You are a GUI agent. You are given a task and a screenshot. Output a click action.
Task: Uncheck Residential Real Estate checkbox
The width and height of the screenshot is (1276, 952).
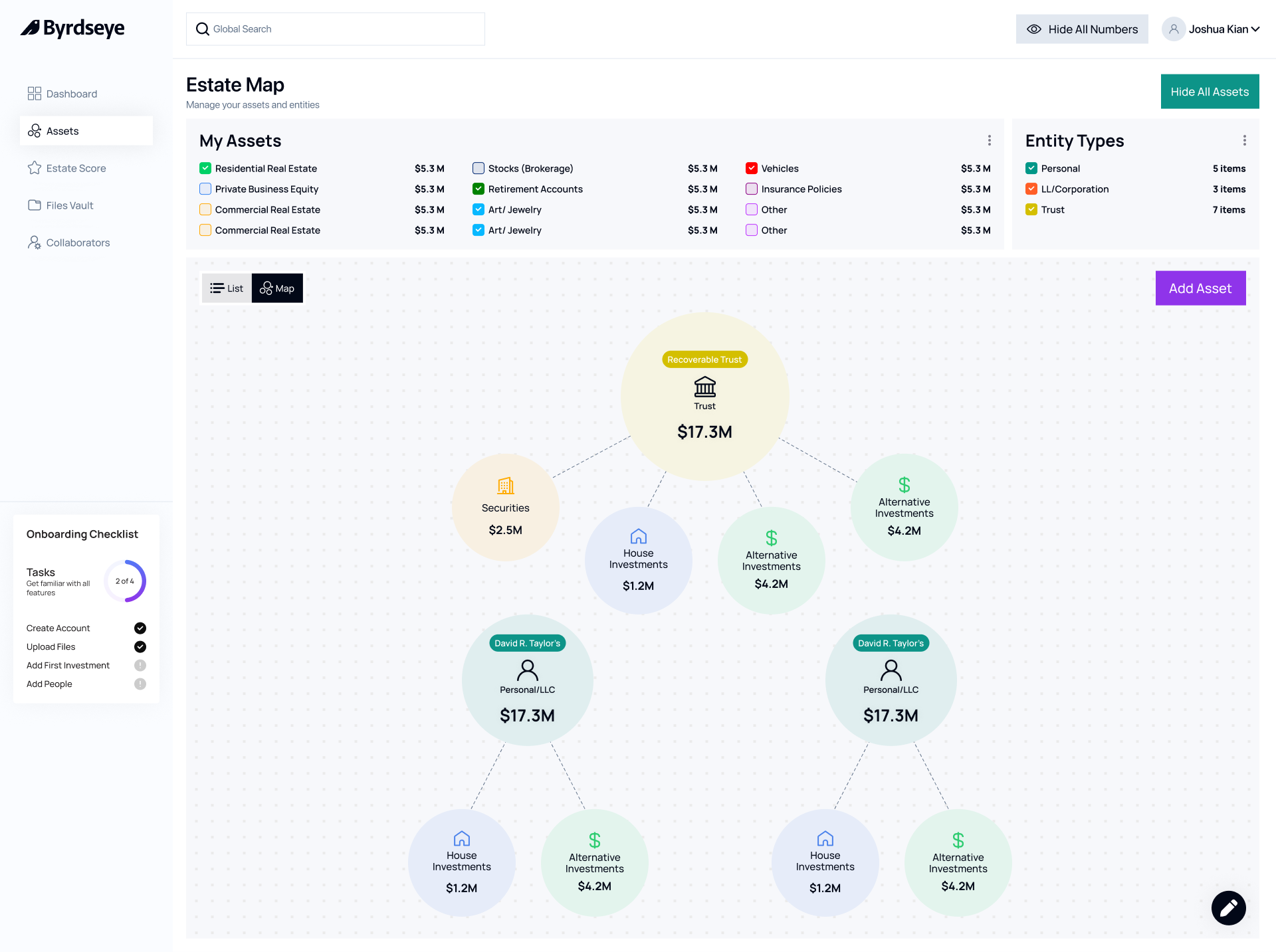[205, 169]
